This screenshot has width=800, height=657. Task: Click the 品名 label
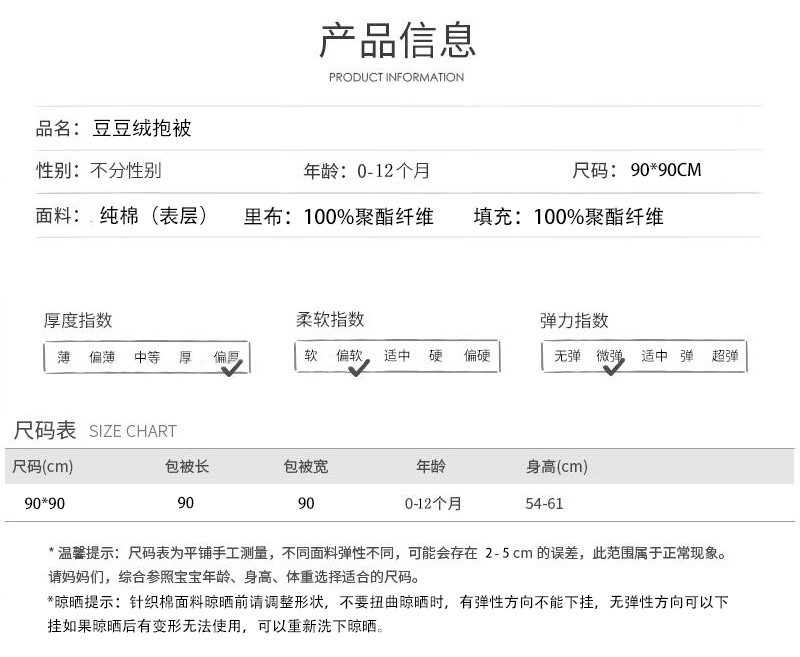pos(57,128)
